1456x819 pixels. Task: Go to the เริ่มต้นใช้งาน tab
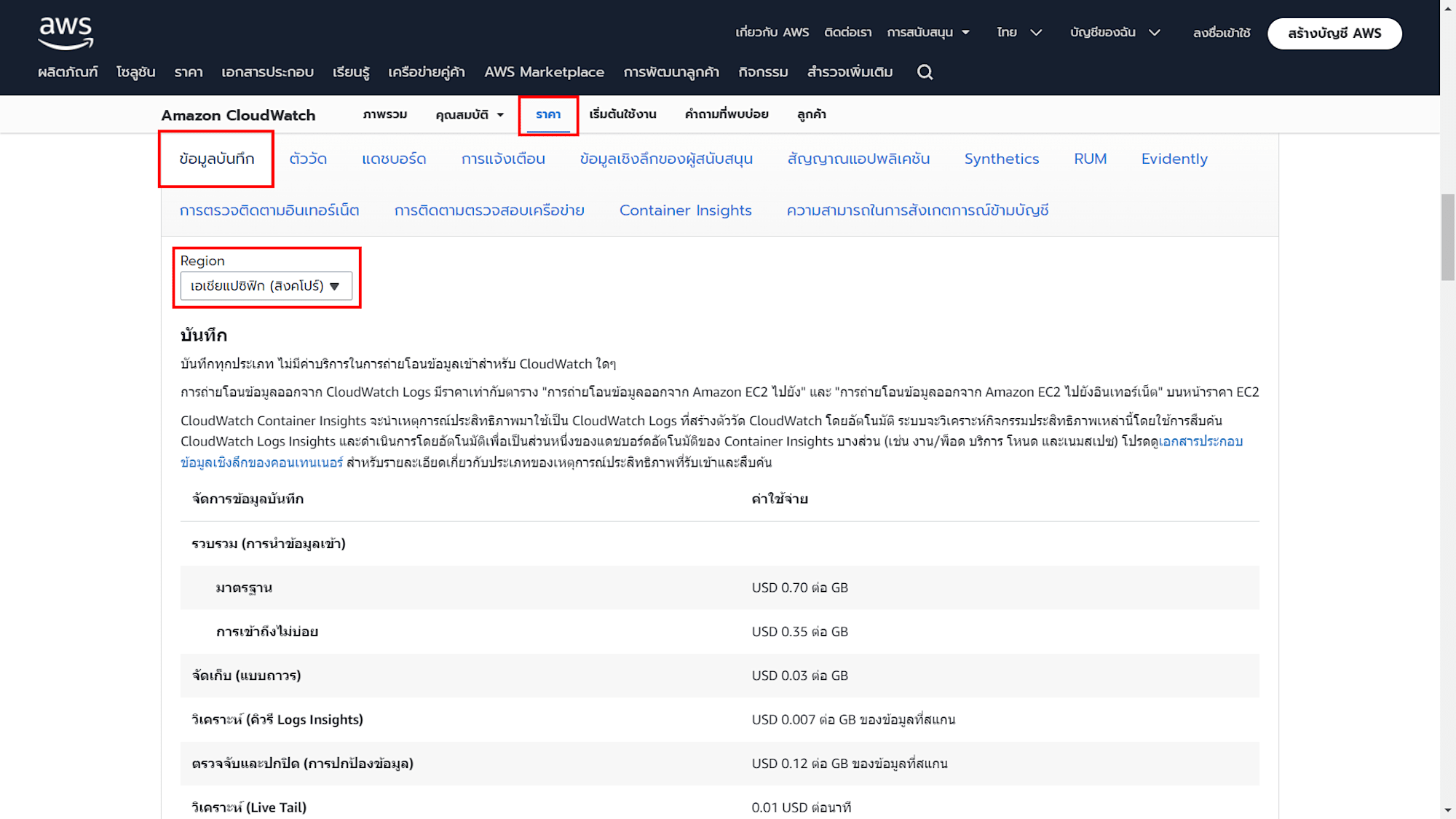[x=622, y=114]
